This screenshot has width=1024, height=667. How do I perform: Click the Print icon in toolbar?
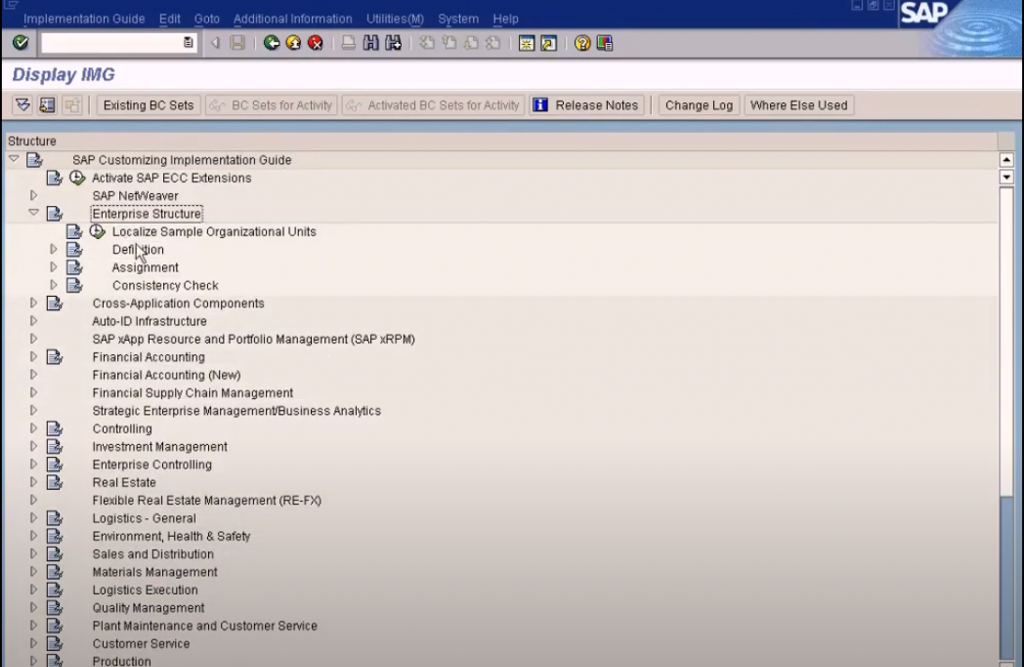point(349,43)
